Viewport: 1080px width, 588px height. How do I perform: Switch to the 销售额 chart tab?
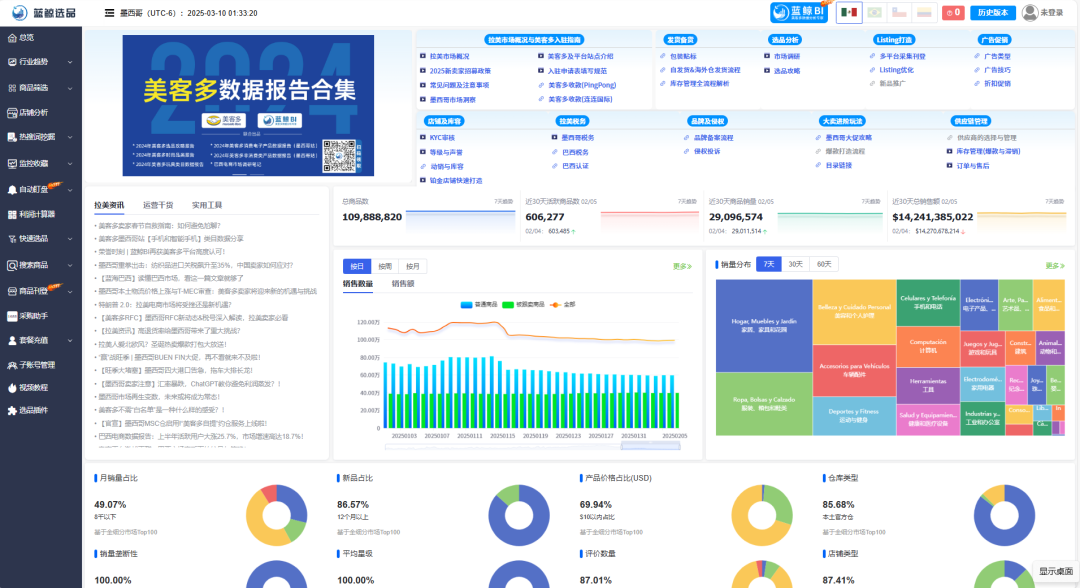pos(403,284)
